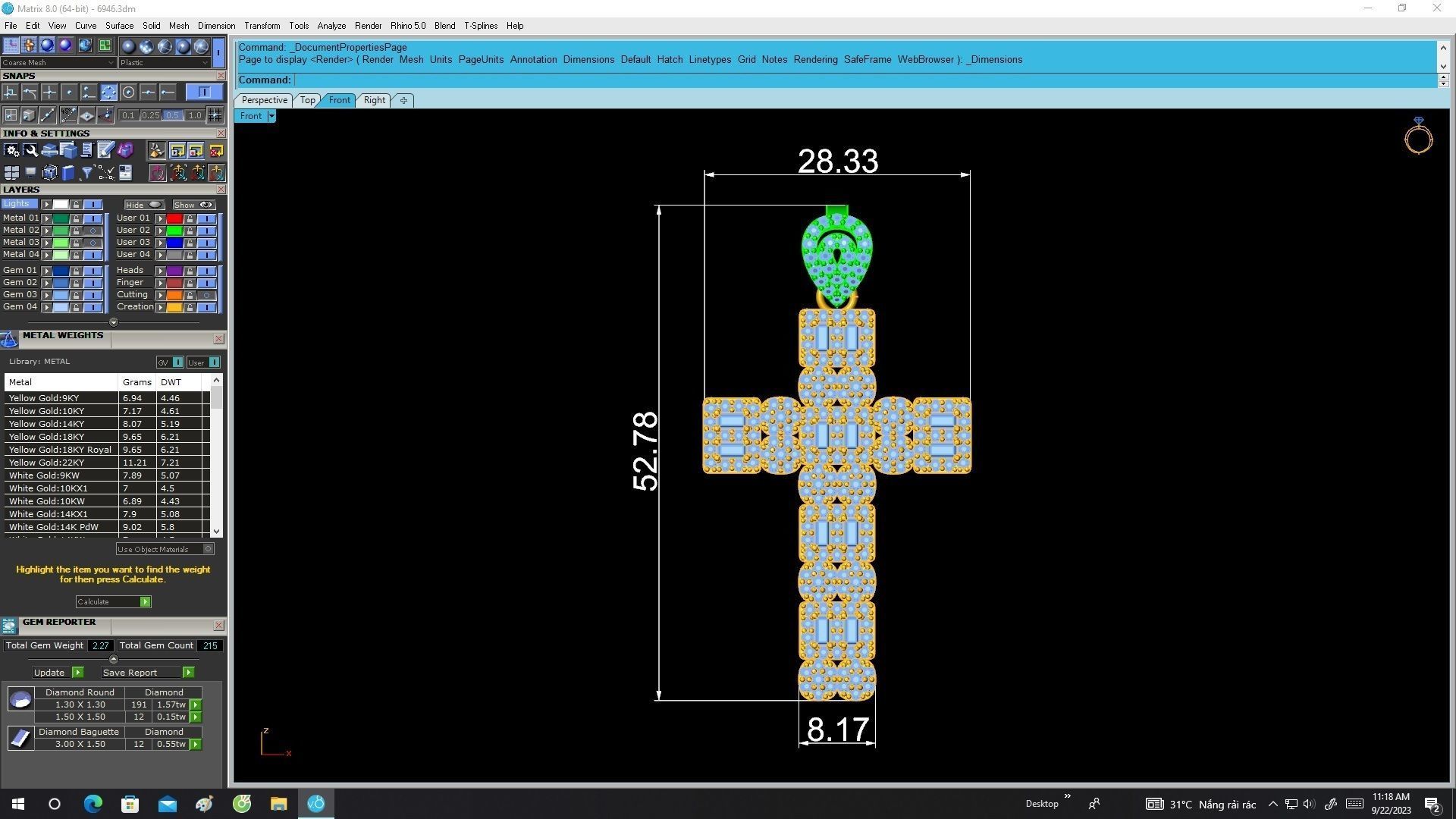Open the Analyze menu

coord(331,26)
